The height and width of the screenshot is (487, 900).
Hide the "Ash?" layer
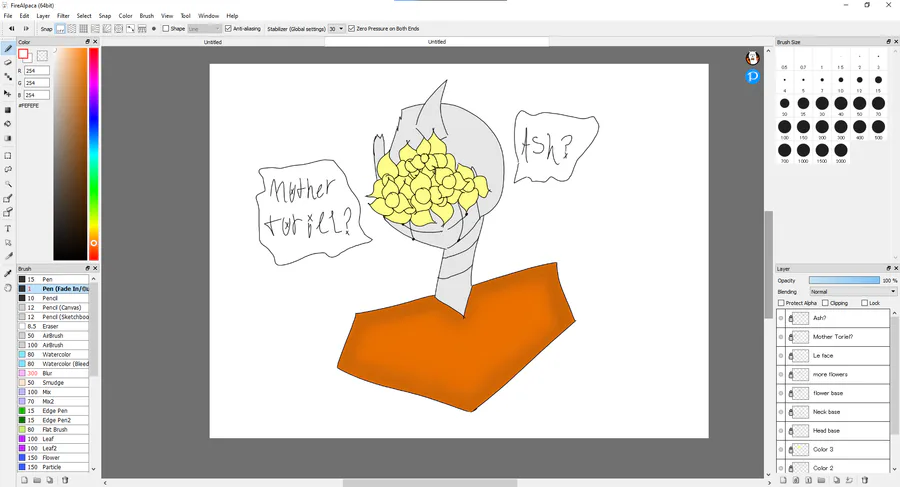tap(781, 318)
